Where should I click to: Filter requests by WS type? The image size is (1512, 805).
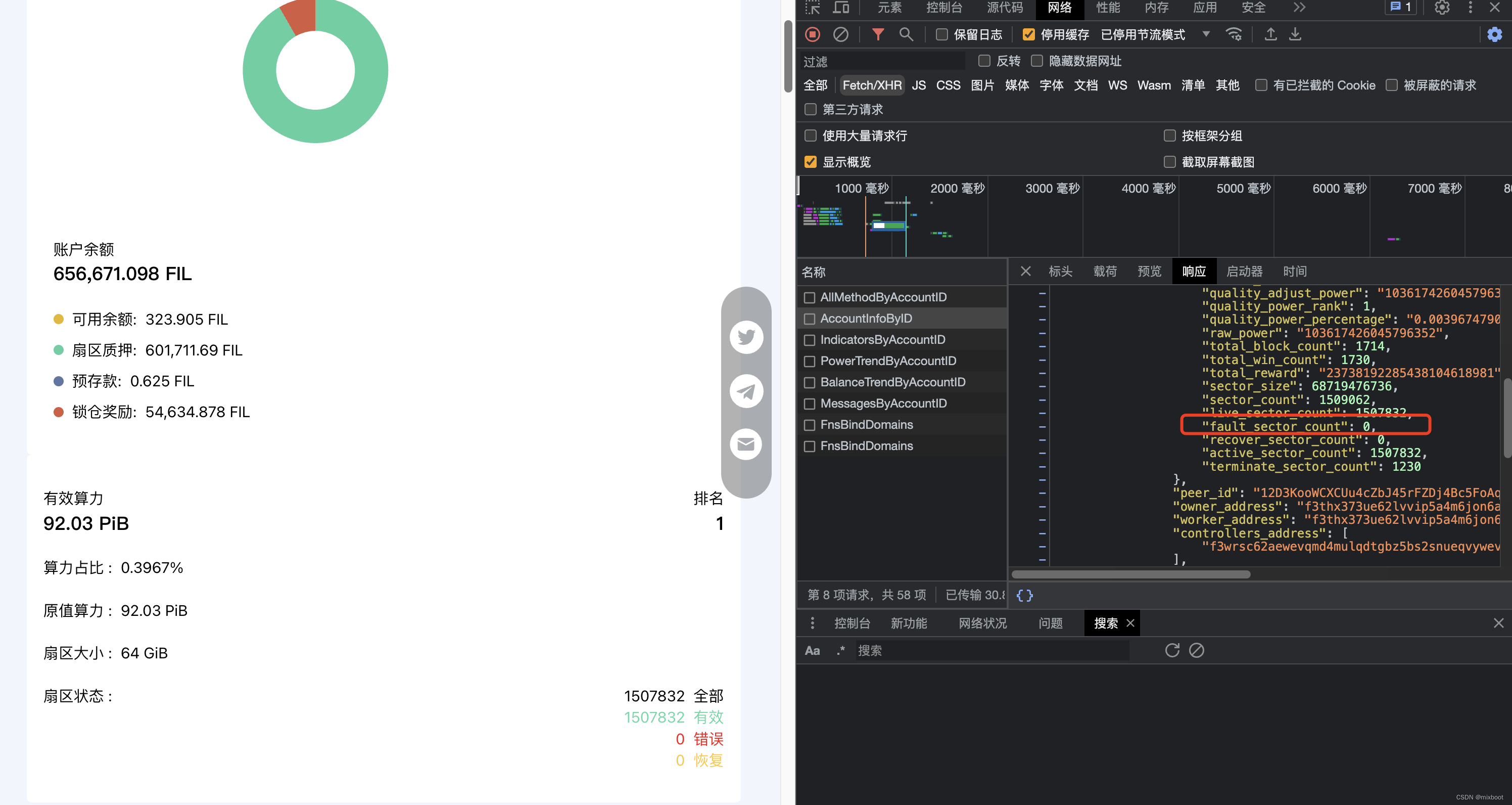1117,85
